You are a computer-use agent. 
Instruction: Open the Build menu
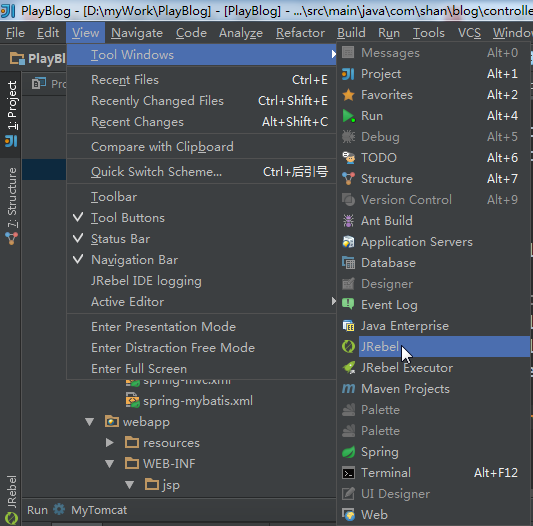[x=351, y=33]
